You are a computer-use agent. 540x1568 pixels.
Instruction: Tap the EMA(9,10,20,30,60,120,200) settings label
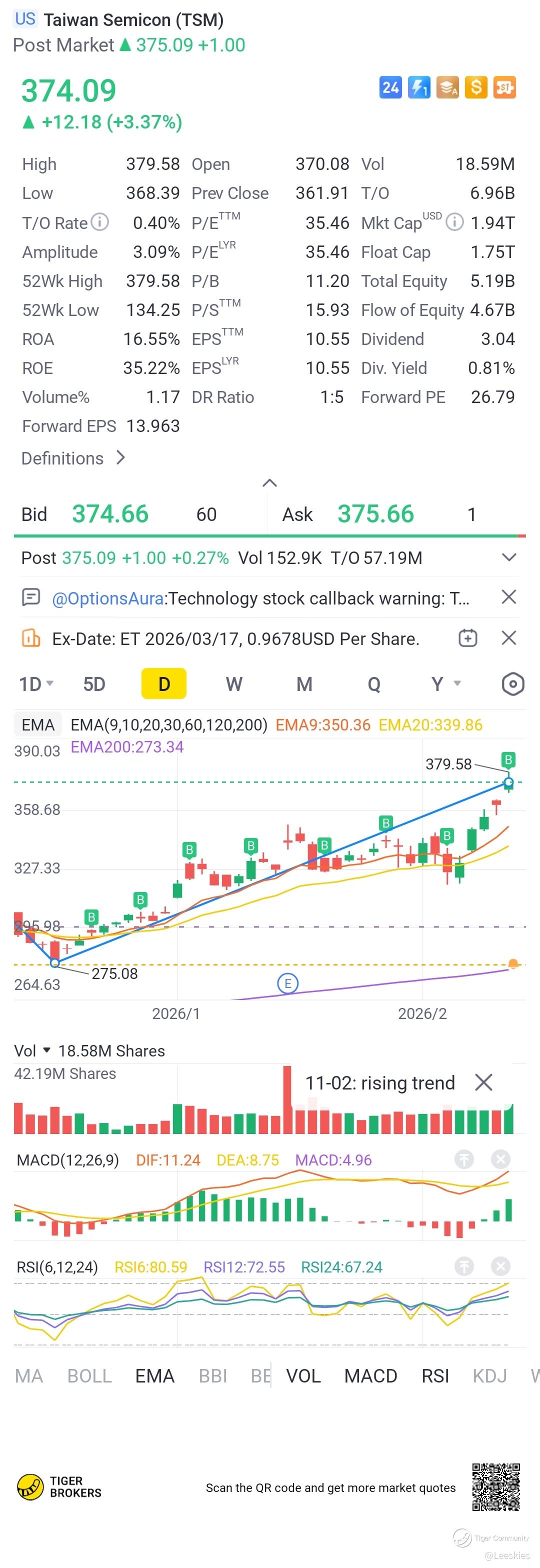[169, 724]
